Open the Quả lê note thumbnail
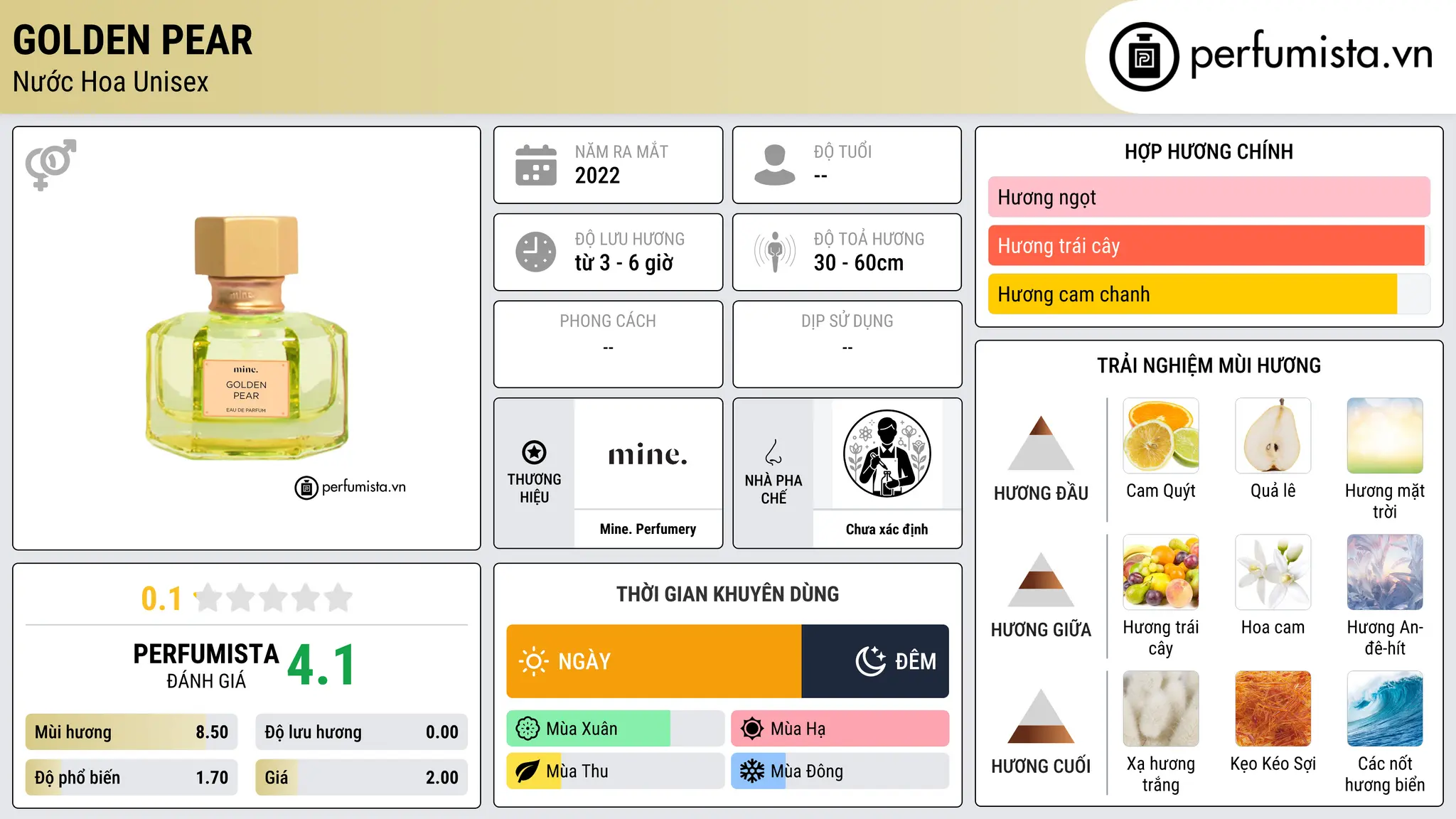This screenshot has height=819, width=1456. point(1273,436)
